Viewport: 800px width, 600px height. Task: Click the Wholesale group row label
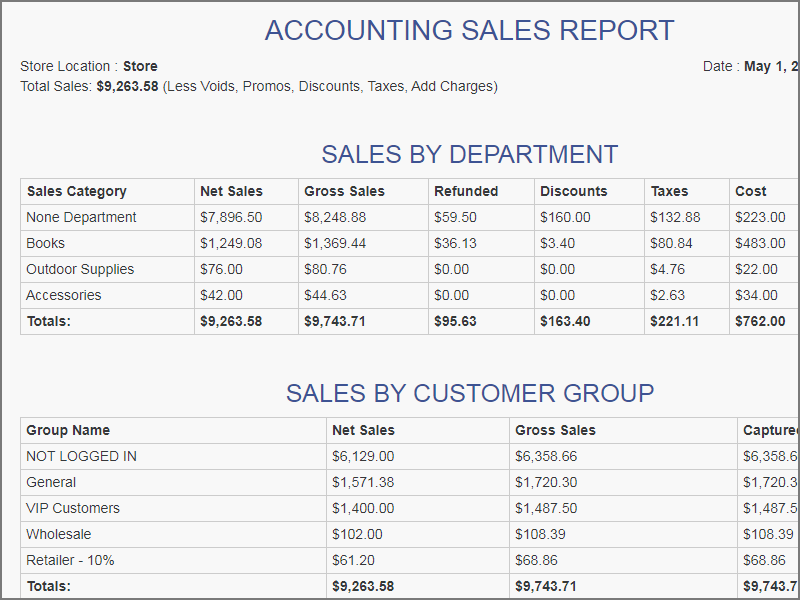click(x=58, y=534)
